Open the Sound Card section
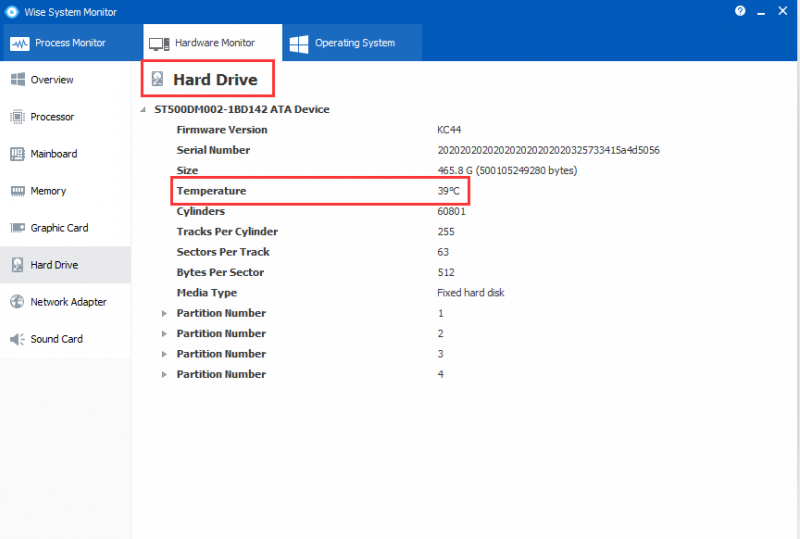This screenshot has height=539, width=800. click(x=65, y=339)
